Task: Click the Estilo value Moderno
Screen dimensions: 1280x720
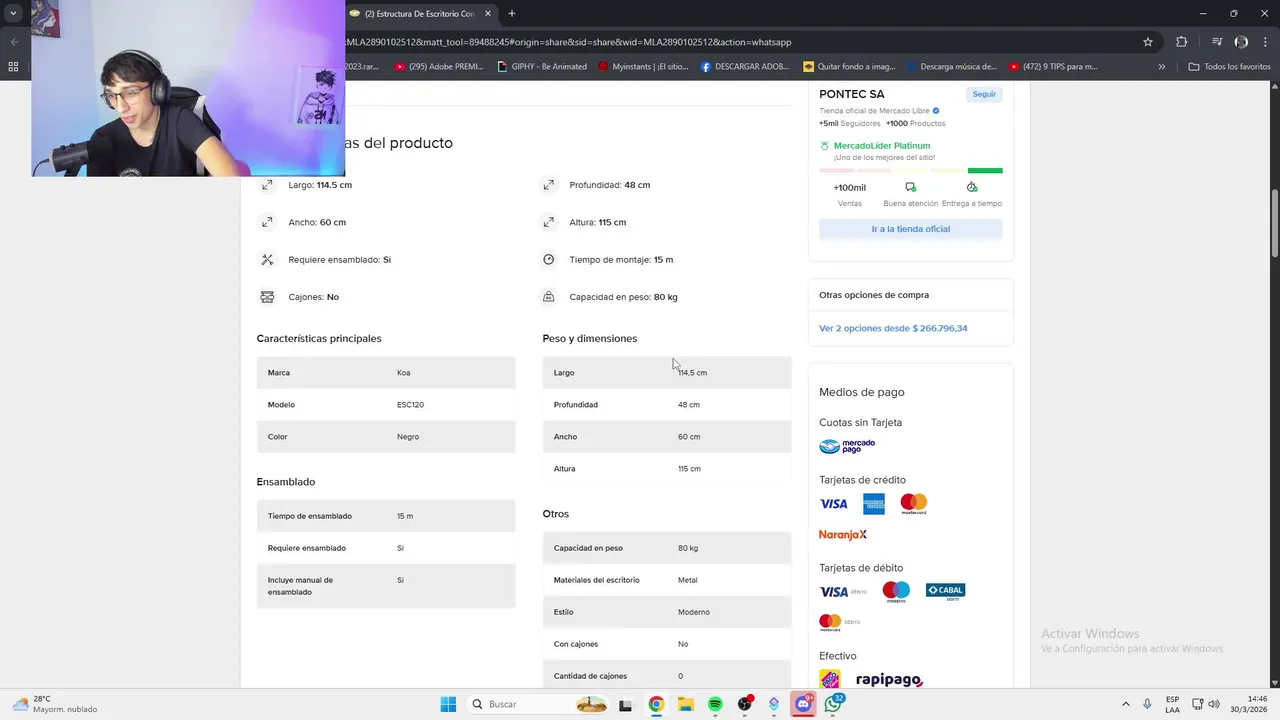Action: pos(694,612)
